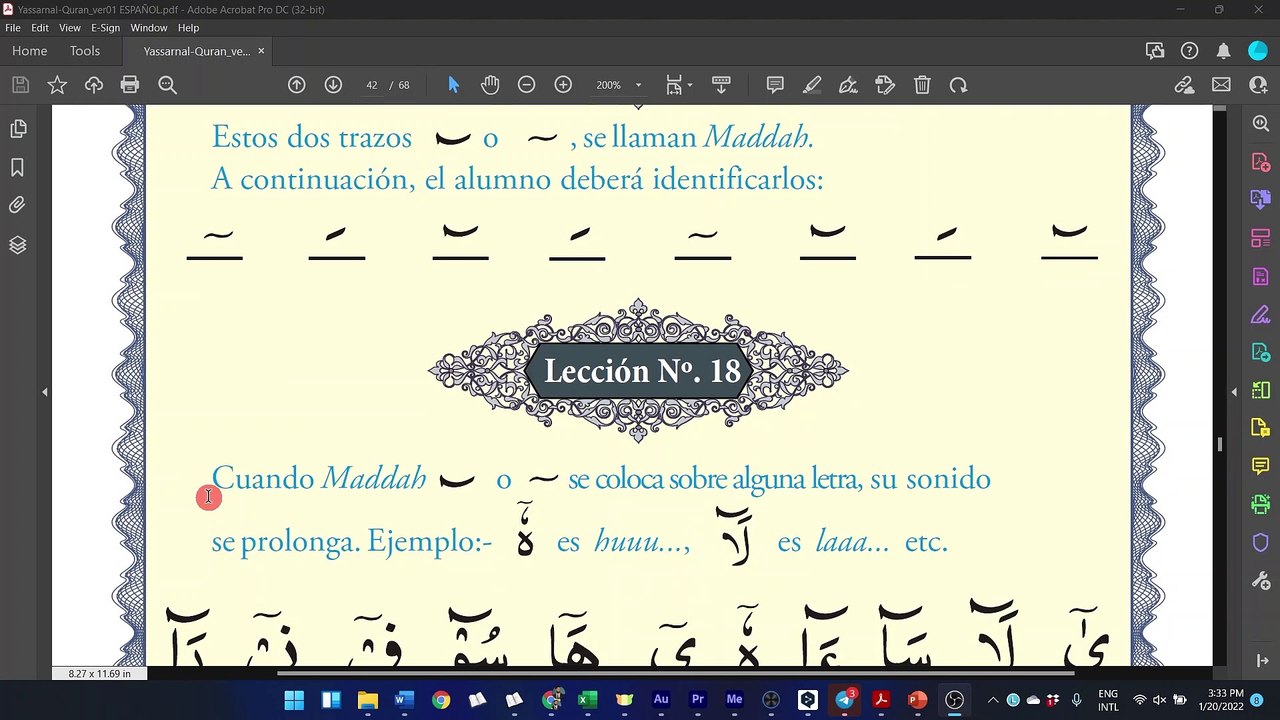Click the Share link icon
Viewport: 1280px width, 720px height.
[1185, 85]
